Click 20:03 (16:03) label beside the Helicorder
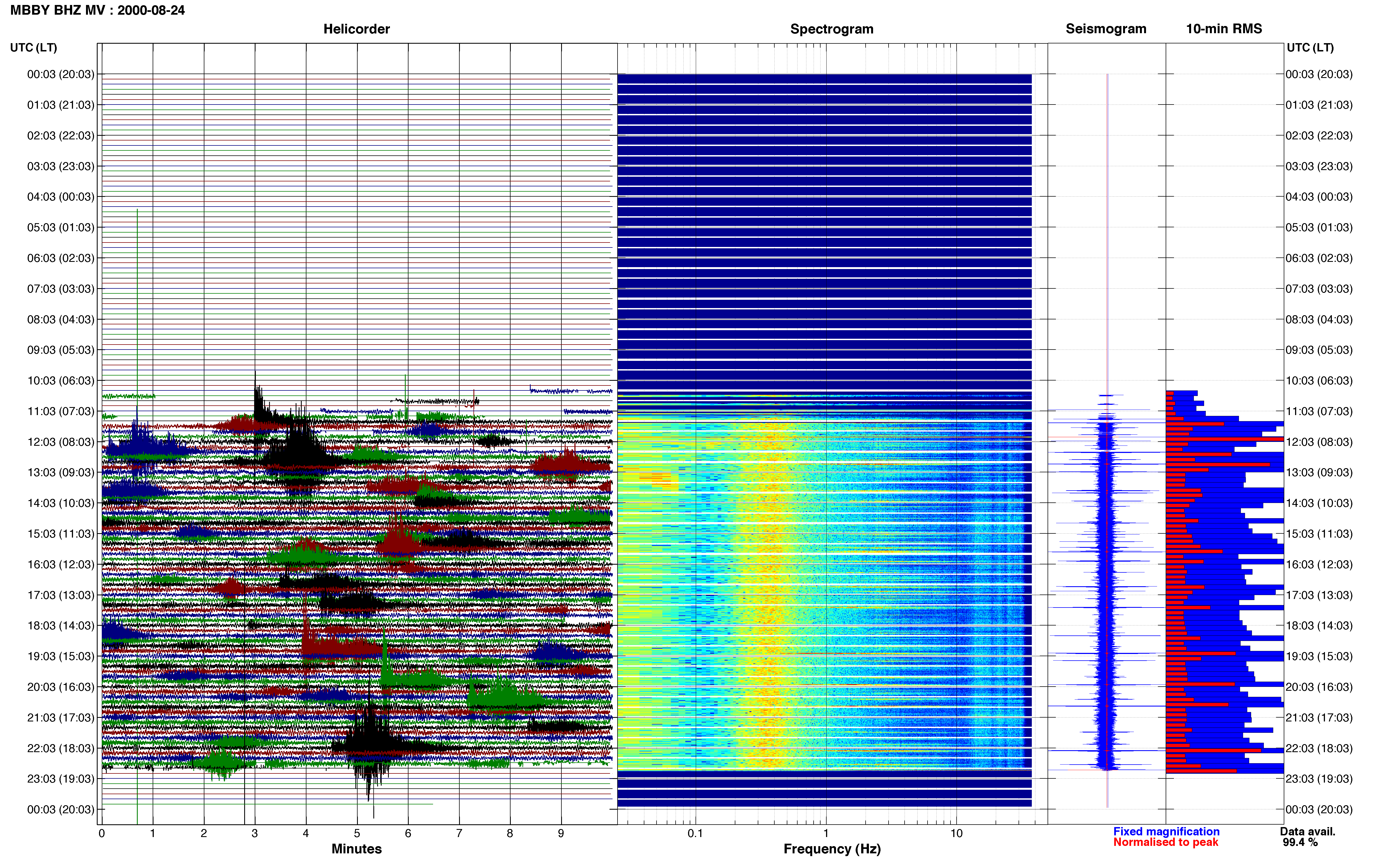1388x868 pixels. 61,687
